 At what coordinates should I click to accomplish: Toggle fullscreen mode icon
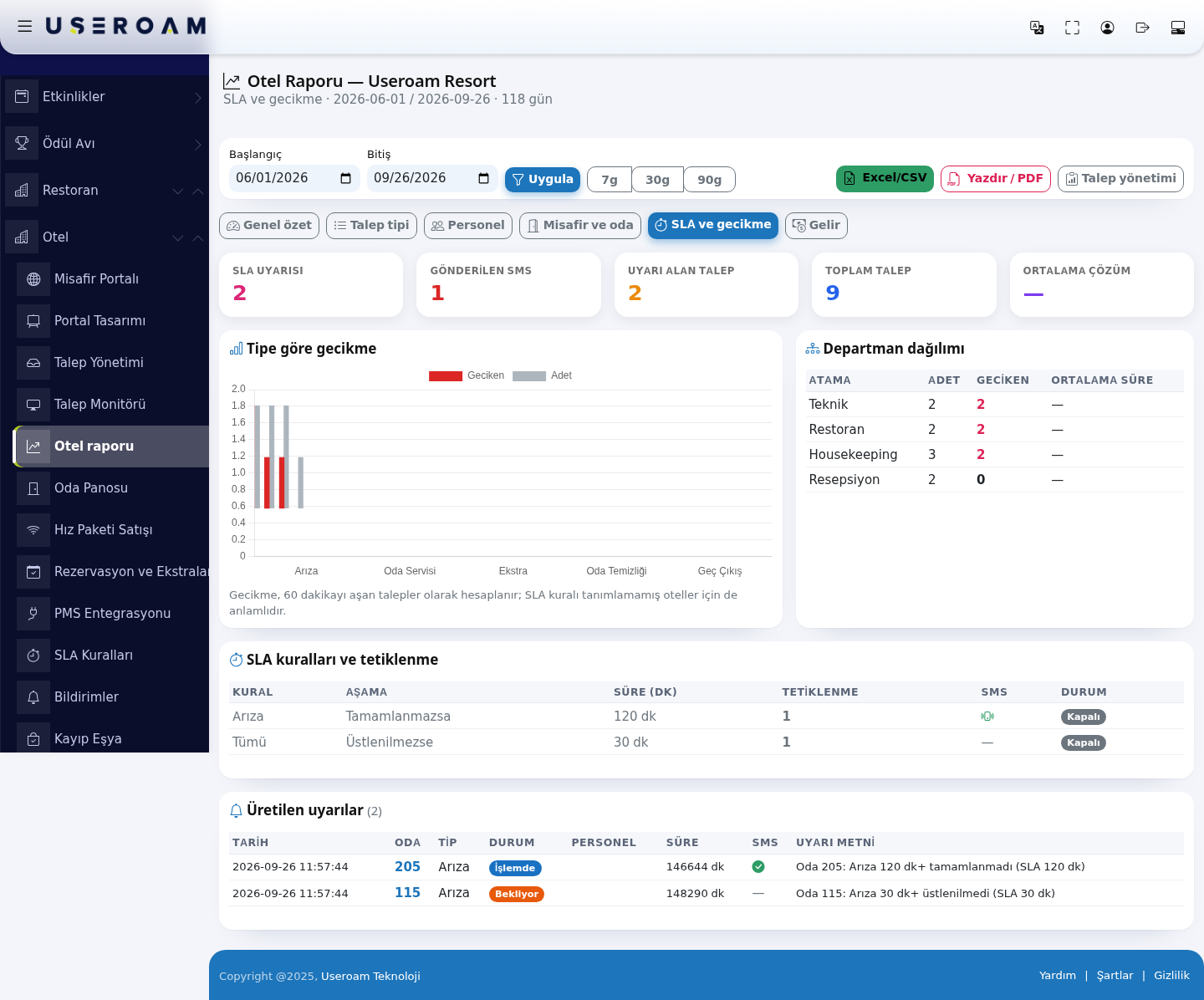tap(1072, 28)
